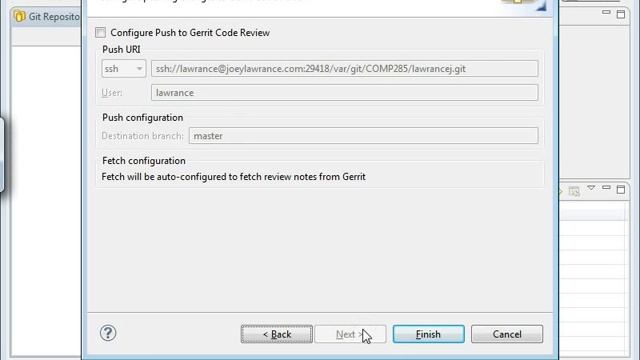Image resolution: width=640 pixels, height=360 pixels.
Task: Open the ssh protocol dropdown
Action: [124, 69]
